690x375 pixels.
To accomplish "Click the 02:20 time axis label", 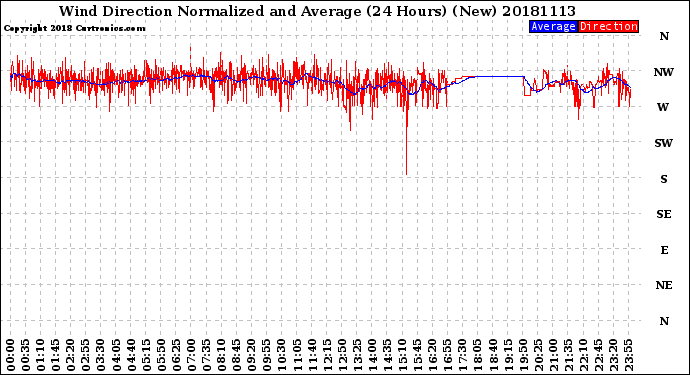I will [x=71, y=355].
